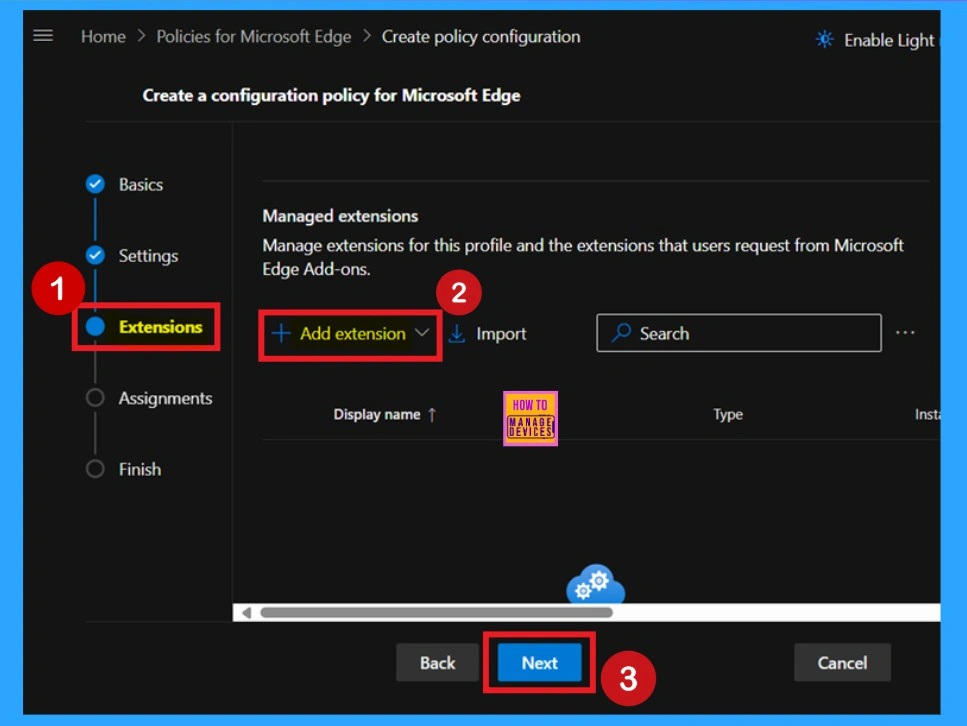
Task: Click the Managed extensions heading
Action: coord(340,216)
